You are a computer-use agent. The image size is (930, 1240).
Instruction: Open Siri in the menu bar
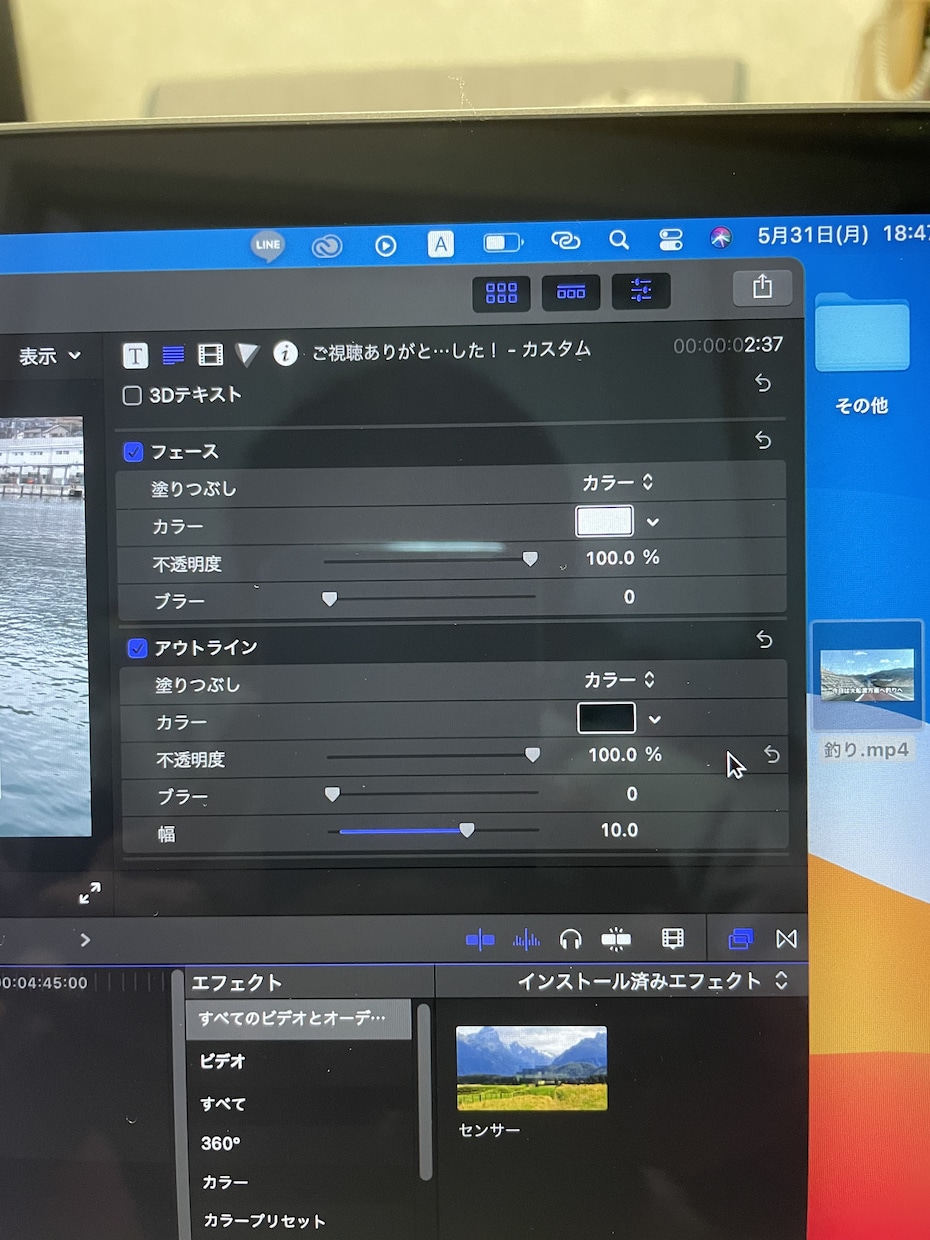pyautogui.click(x=721, y=238)
